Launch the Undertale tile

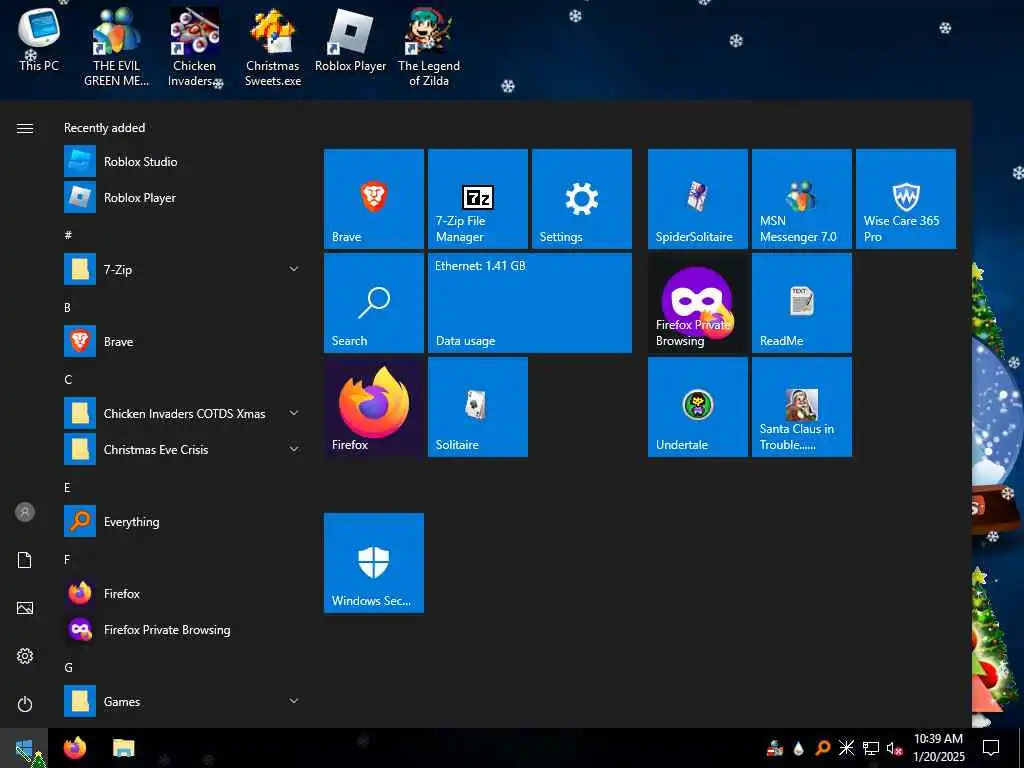pyautogui.click(x=697, y=407)
